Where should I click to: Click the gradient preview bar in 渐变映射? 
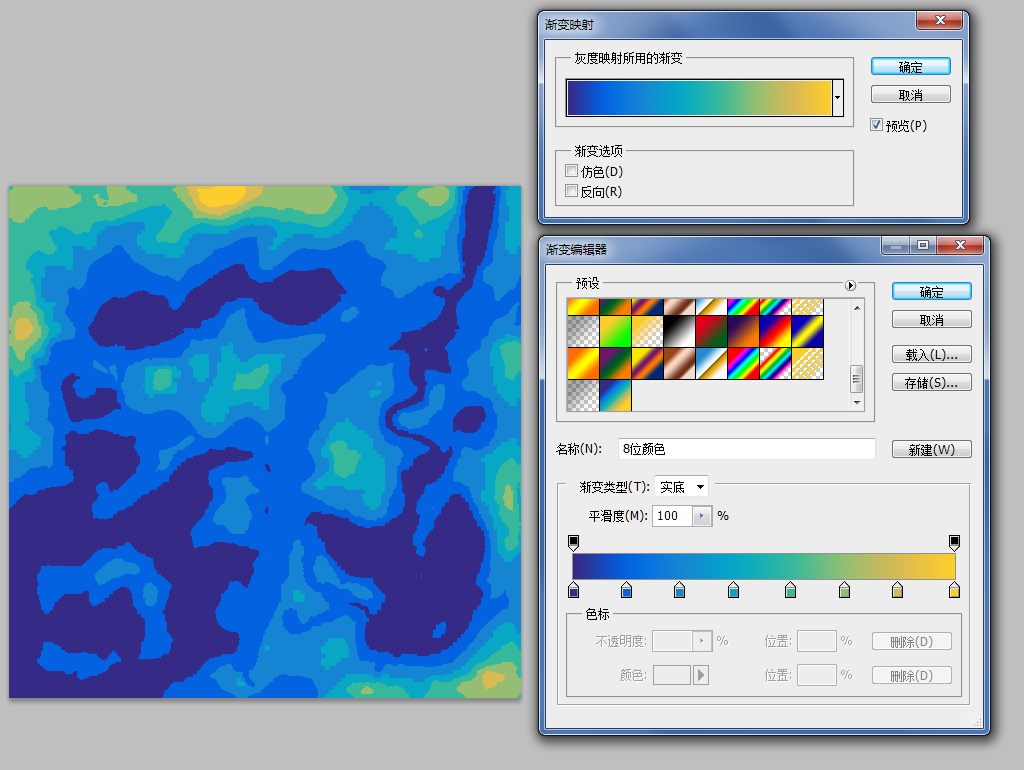pyautogui.click(x=699, y=98)
